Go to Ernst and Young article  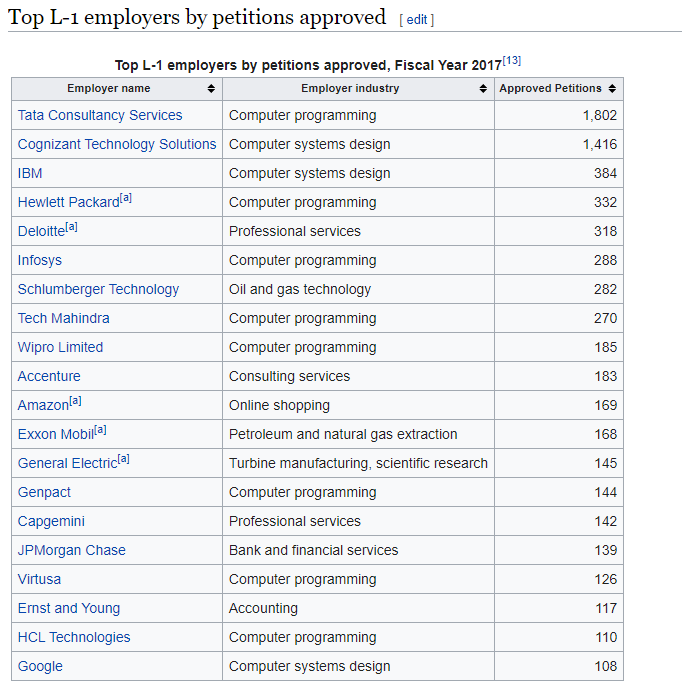[69, 608]
